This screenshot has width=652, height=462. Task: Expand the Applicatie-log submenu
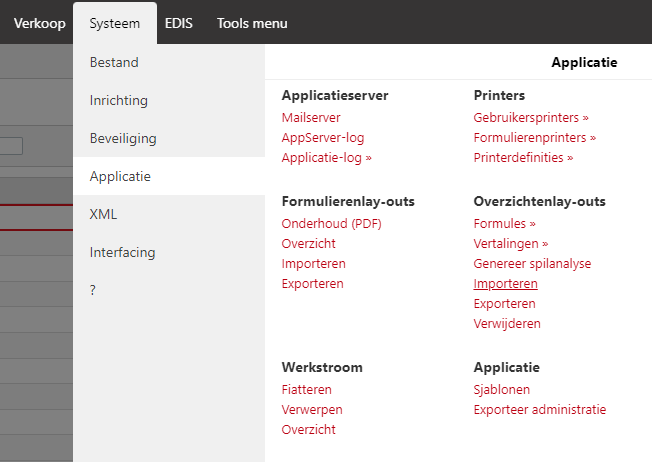[326, 158]
